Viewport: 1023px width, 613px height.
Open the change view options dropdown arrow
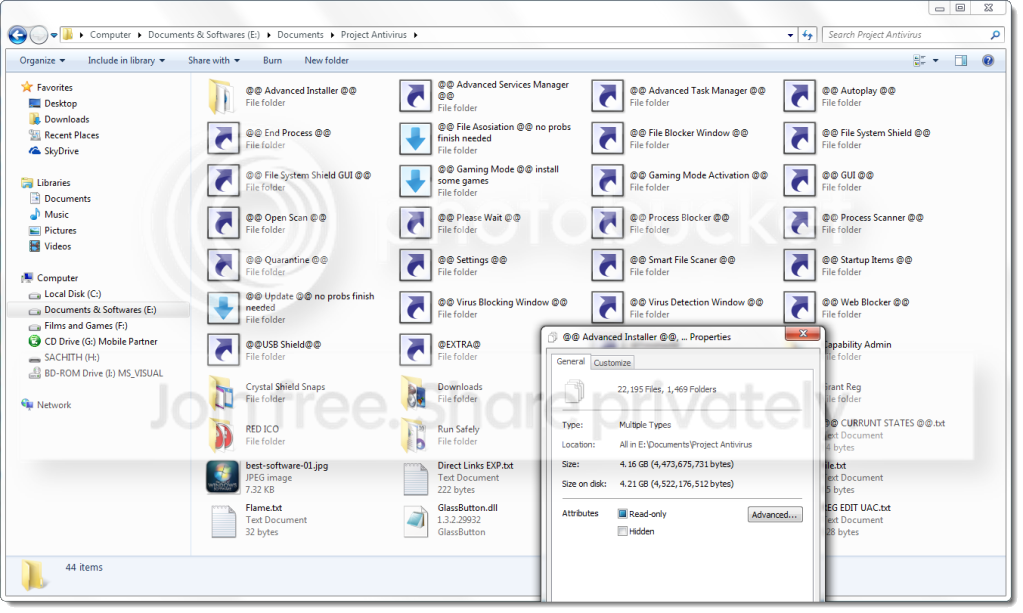tap(936, 61)
